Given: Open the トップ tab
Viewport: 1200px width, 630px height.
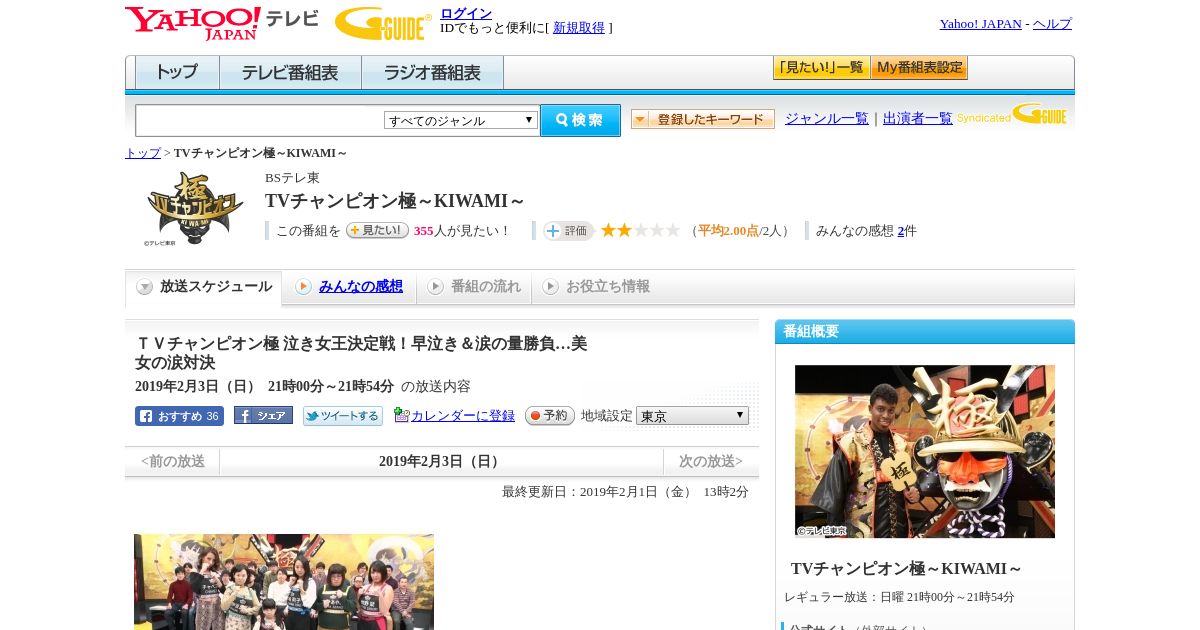Looking at the screenshot, I should point(177,73).
